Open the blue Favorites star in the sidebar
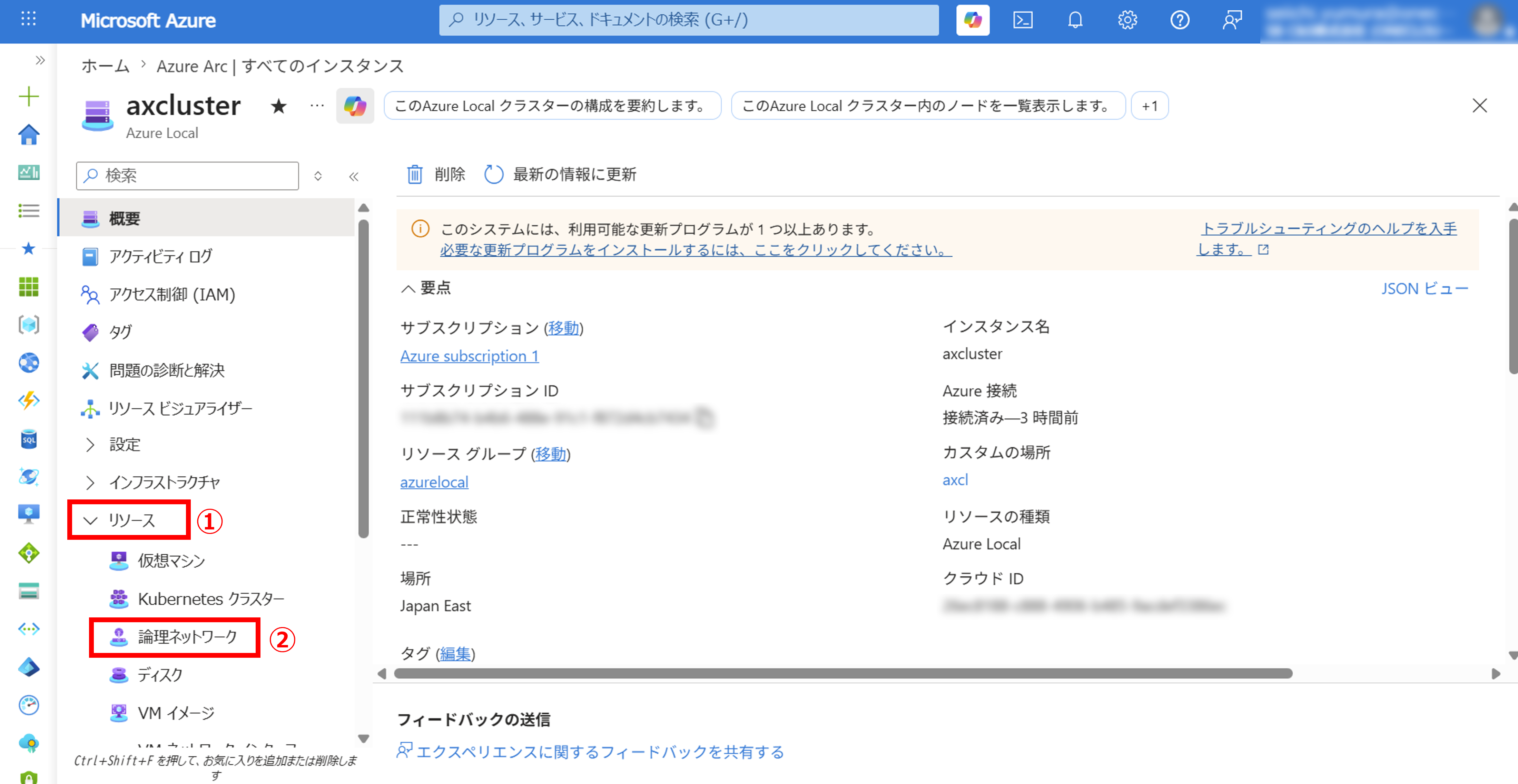 [x=28, y=249]
